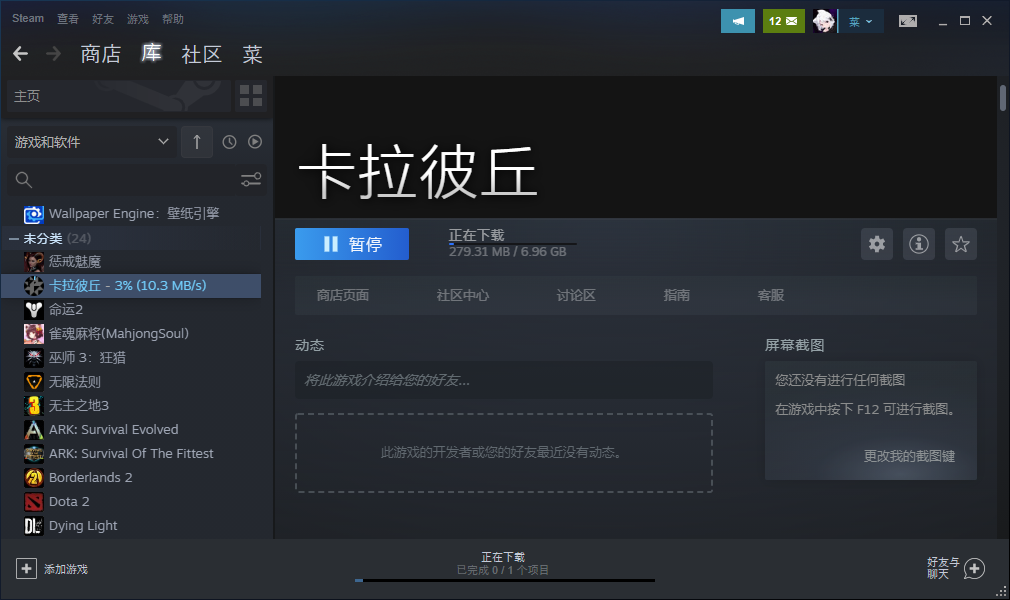Click the 暂停 pause download button

point(352,244)
